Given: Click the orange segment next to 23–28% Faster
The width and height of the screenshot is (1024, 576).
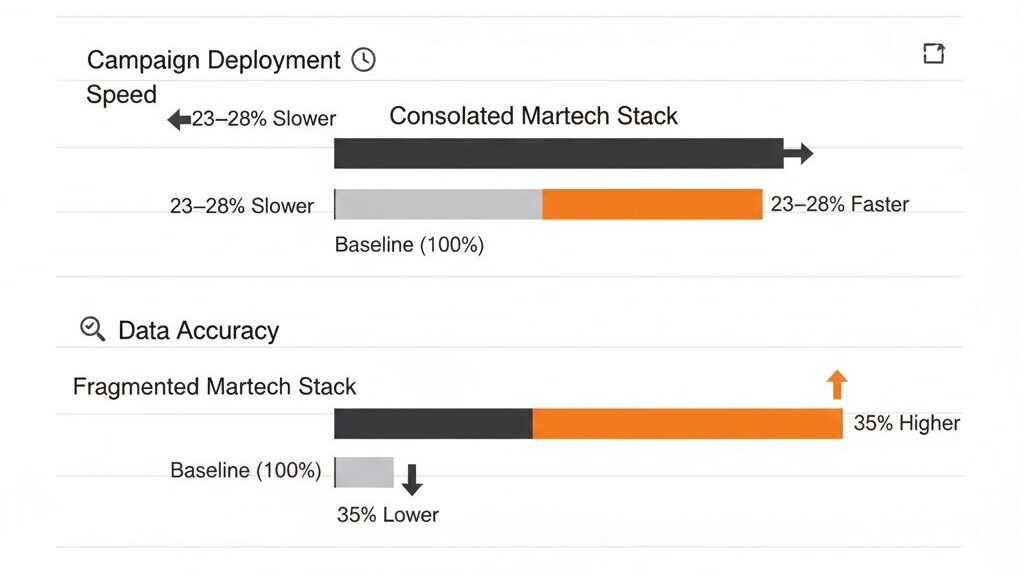Looking at the screenshot, I should pos(652,204).
